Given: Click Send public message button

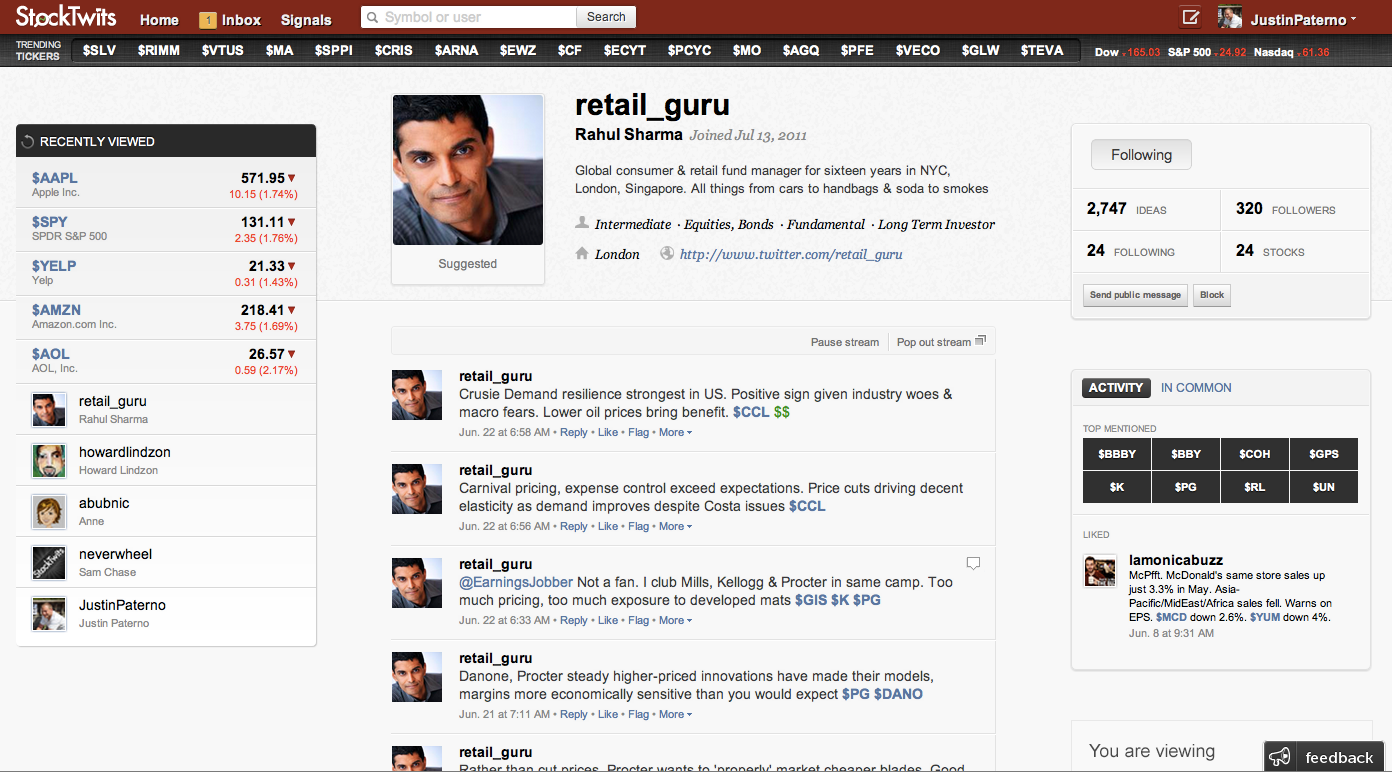Looking at the screenshot, I should coord(1135,295).
